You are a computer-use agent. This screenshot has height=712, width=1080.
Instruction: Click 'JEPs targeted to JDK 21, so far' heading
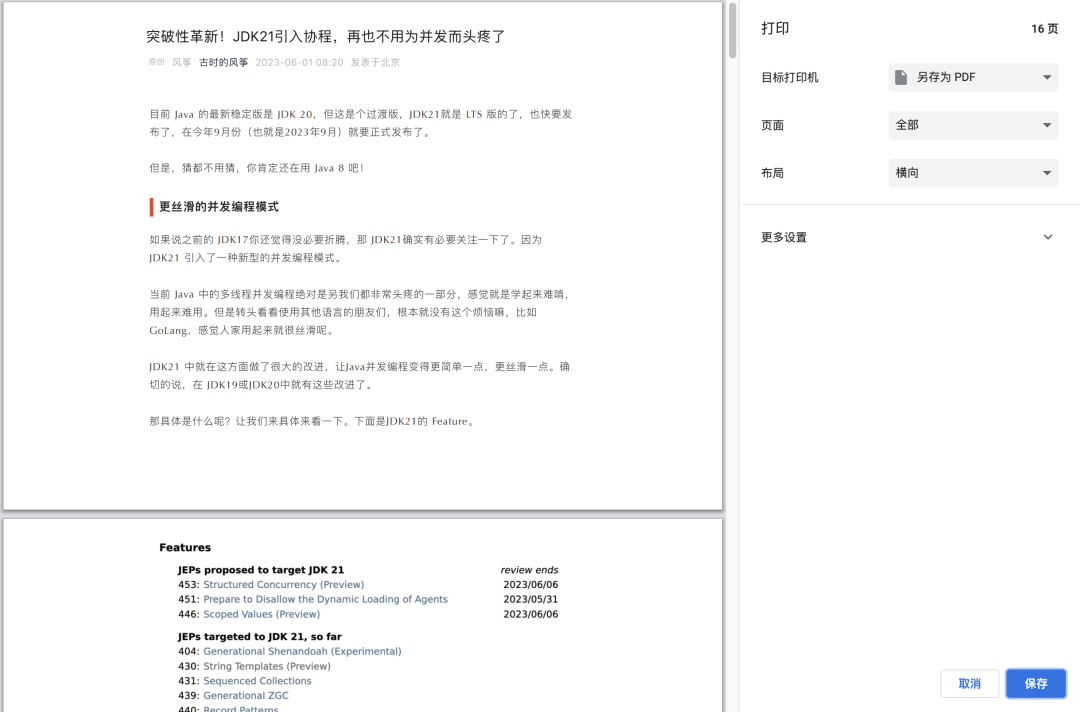[260, 637]
